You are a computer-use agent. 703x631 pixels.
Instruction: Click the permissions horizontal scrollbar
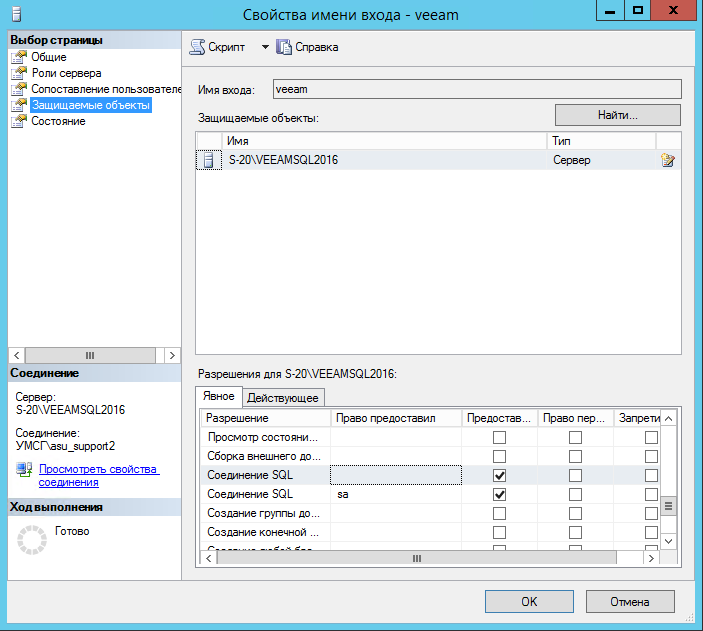pyautogui.click(x=430, y=557)
